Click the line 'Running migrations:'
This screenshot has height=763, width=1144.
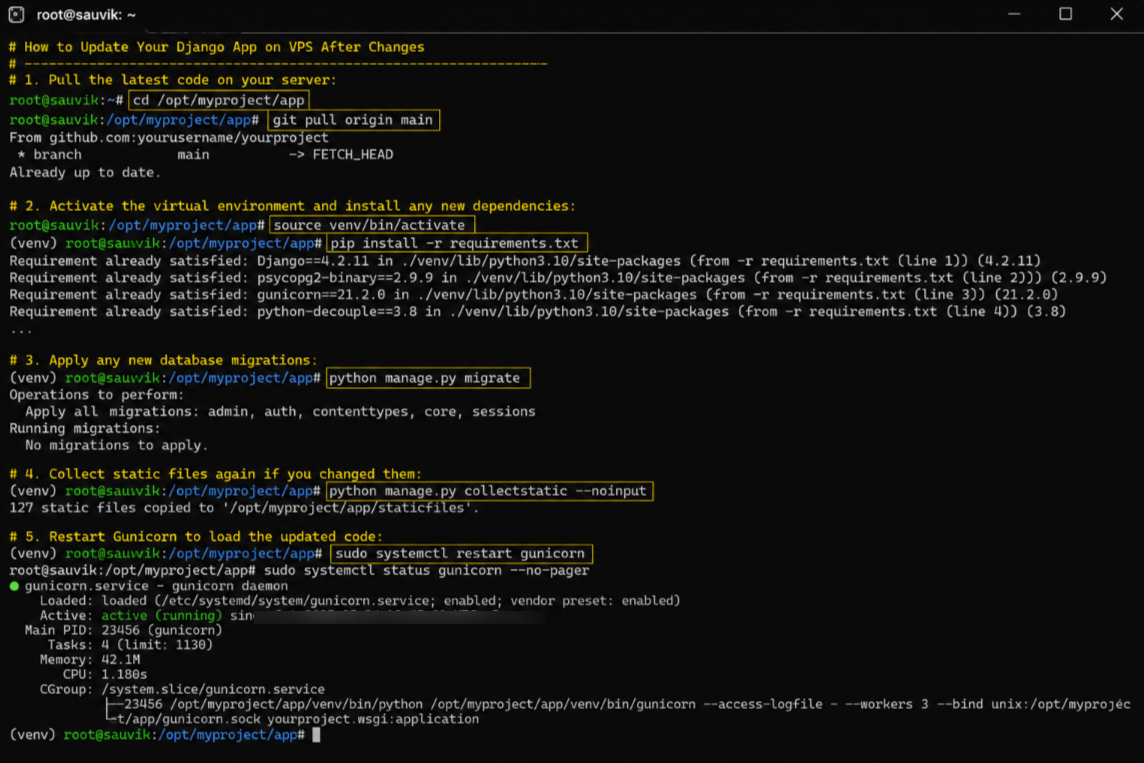[84, 428]
